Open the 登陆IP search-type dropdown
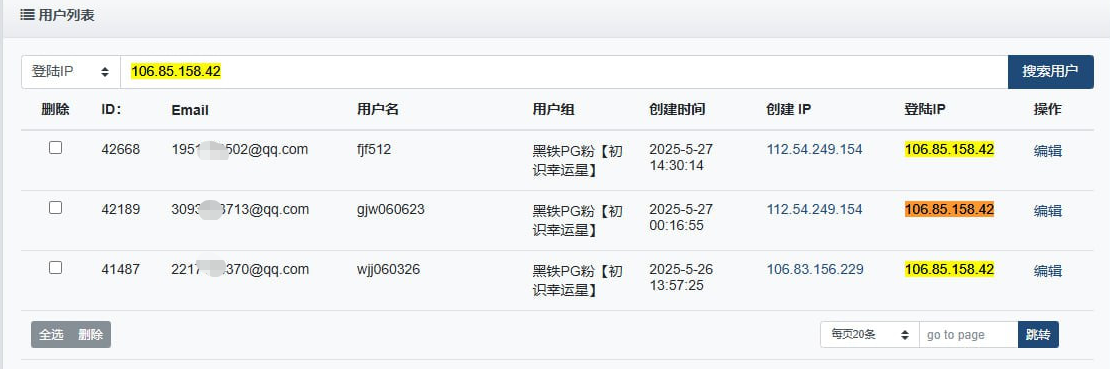1110x369 pixels. tap(71, 72)
